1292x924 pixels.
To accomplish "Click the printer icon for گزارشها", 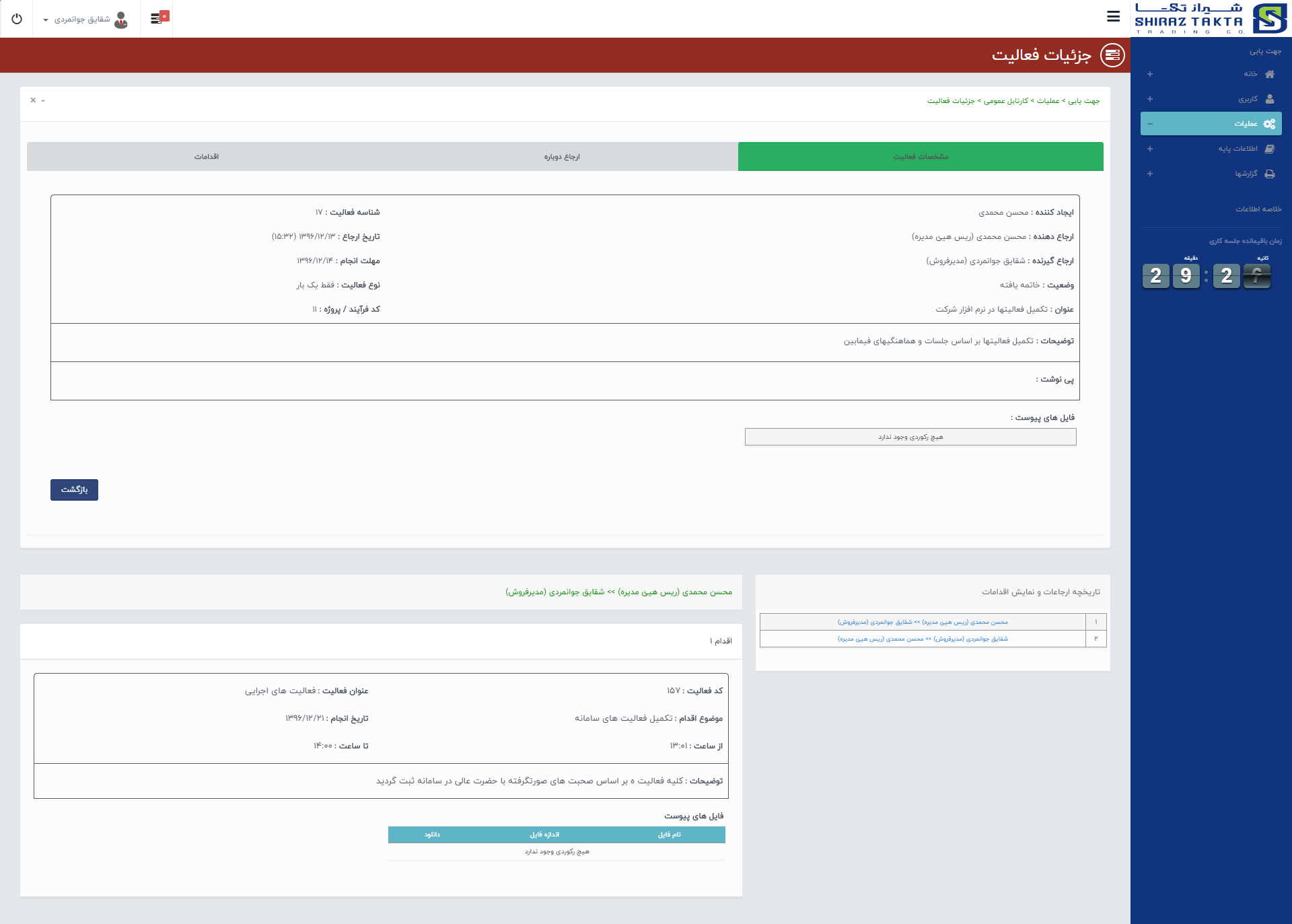I will click(x=1270, y=174).
